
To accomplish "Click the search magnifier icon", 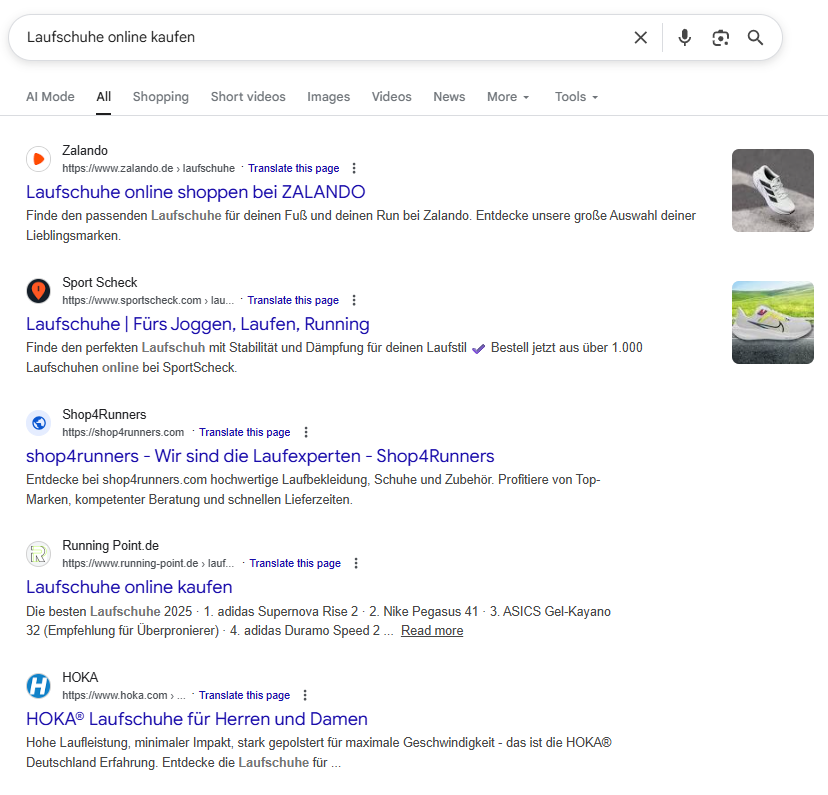I will [x=756, y=37].
